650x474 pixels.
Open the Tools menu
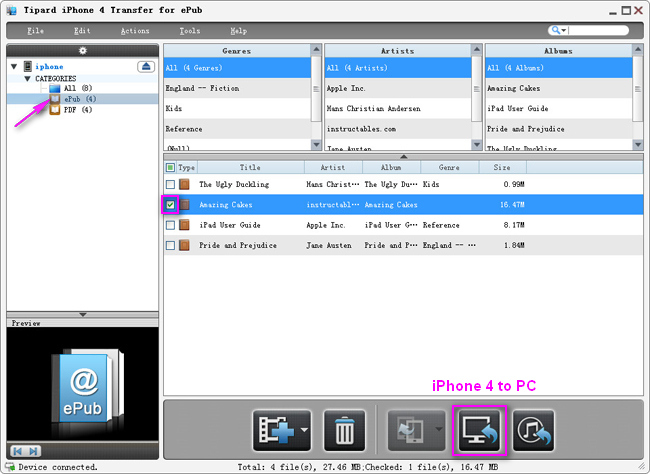coord(190,31)
